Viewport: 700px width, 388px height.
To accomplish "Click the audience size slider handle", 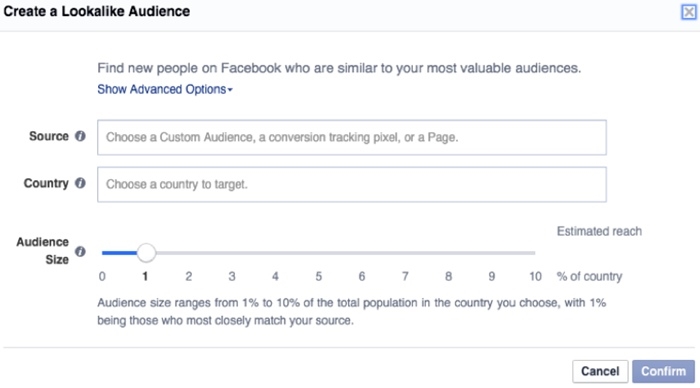I will (x=146, y=253).
